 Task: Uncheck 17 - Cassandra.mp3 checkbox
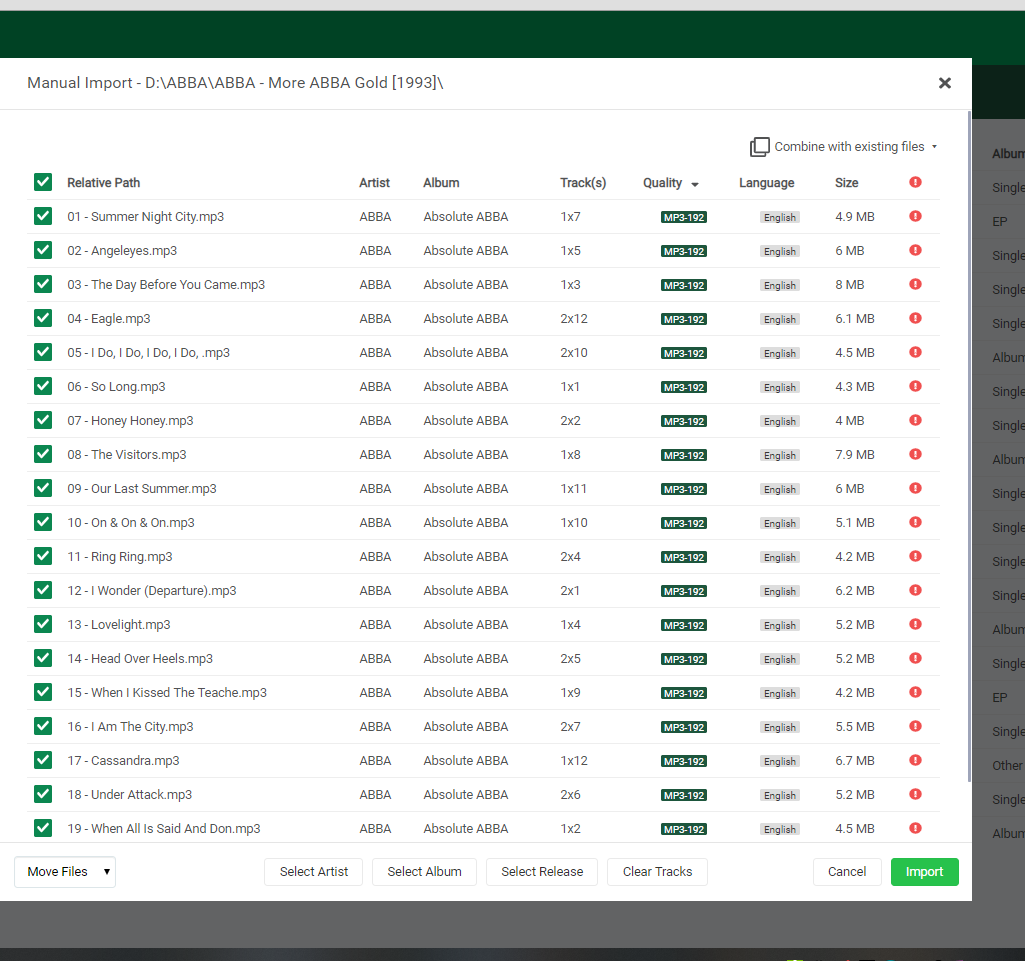coord(43,760)
